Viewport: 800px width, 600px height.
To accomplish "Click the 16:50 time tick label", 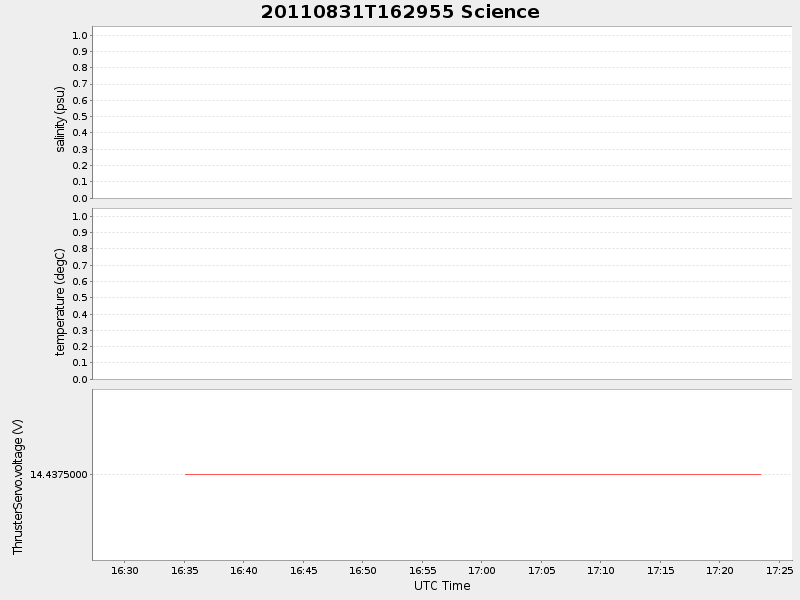I will point(363,570).
